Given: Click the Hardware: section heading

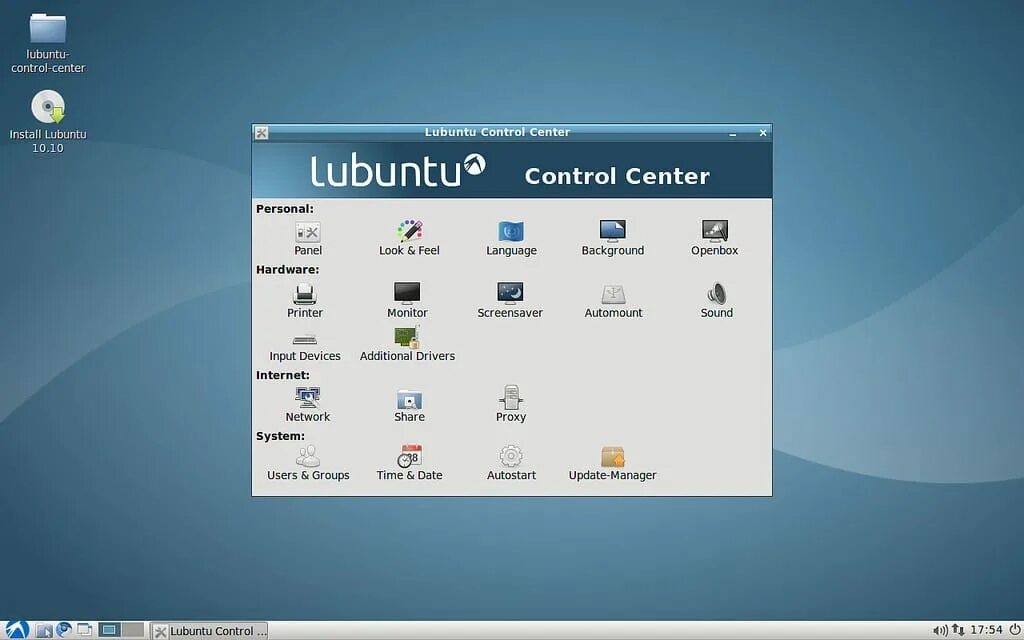Looking at the screenshot, I should pos(287,270).
